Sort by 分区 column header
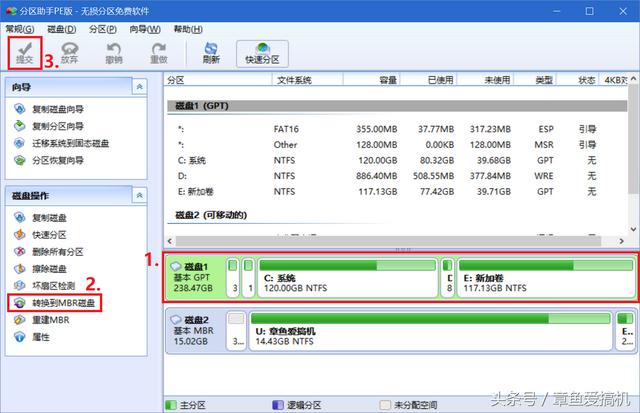This screenshot has width=640, height=413. 218,80
